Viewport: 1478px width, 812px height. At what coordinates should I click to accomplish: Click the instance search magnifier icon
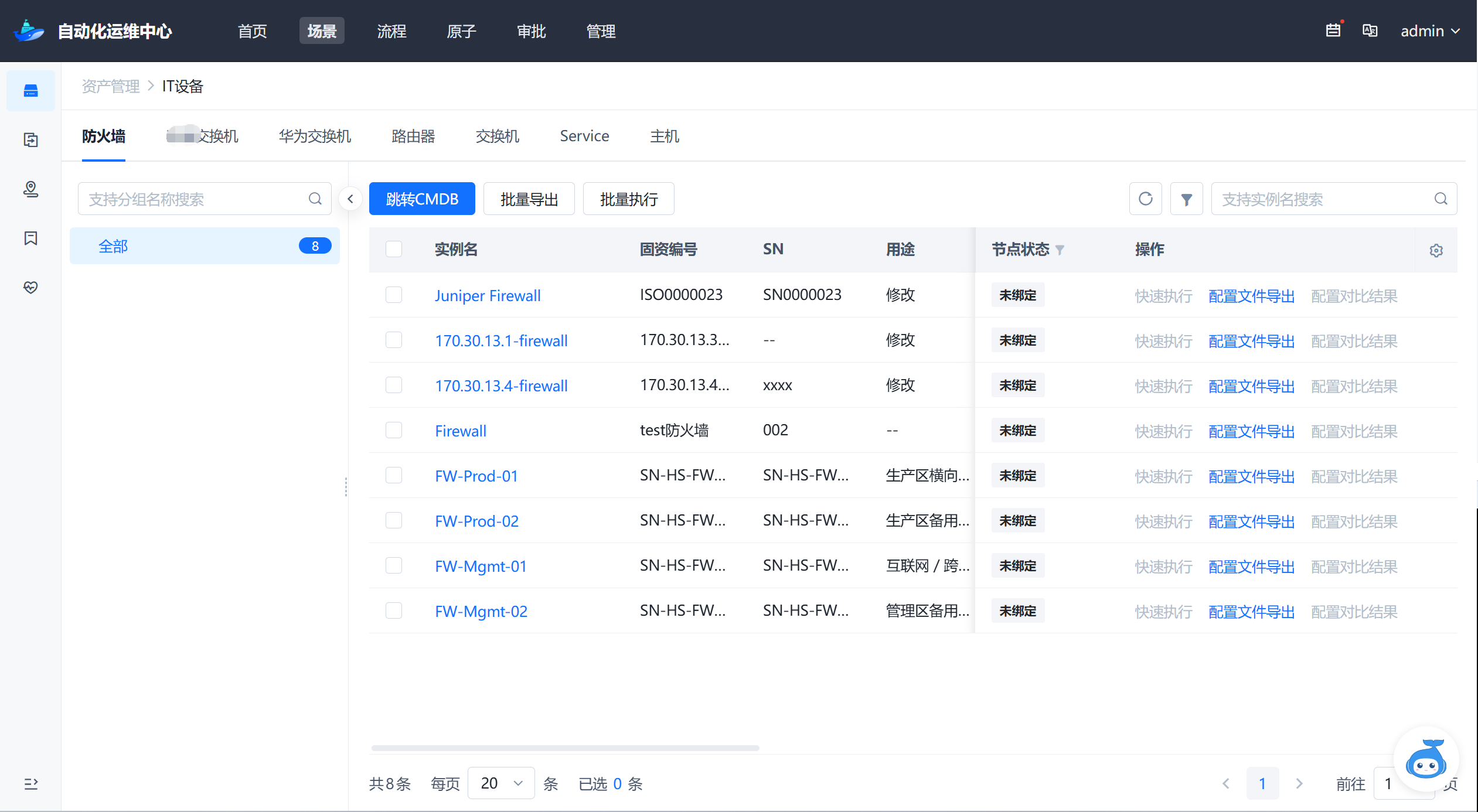coord(1441,199)
